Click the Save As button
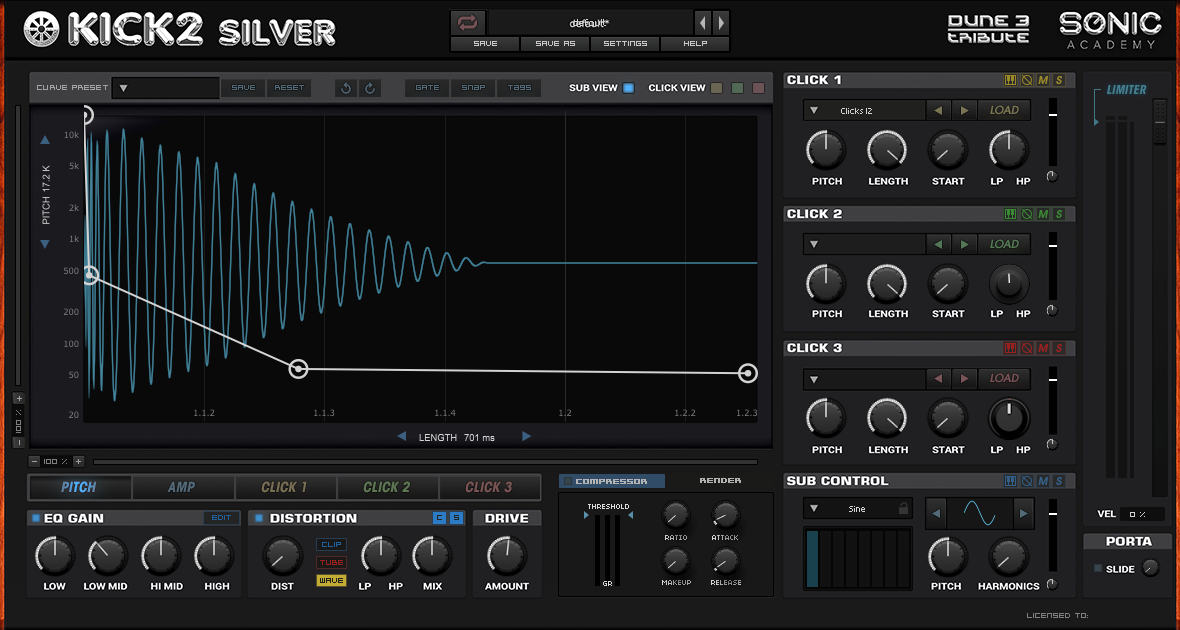 coord(555,44)
